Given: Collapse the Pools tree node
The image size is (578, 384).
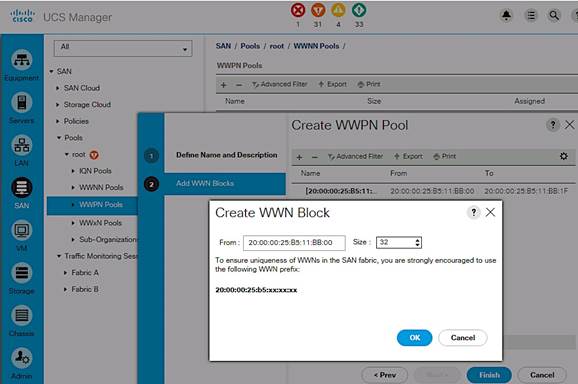Looking at the screenshot, I should [x=59, y=137].
